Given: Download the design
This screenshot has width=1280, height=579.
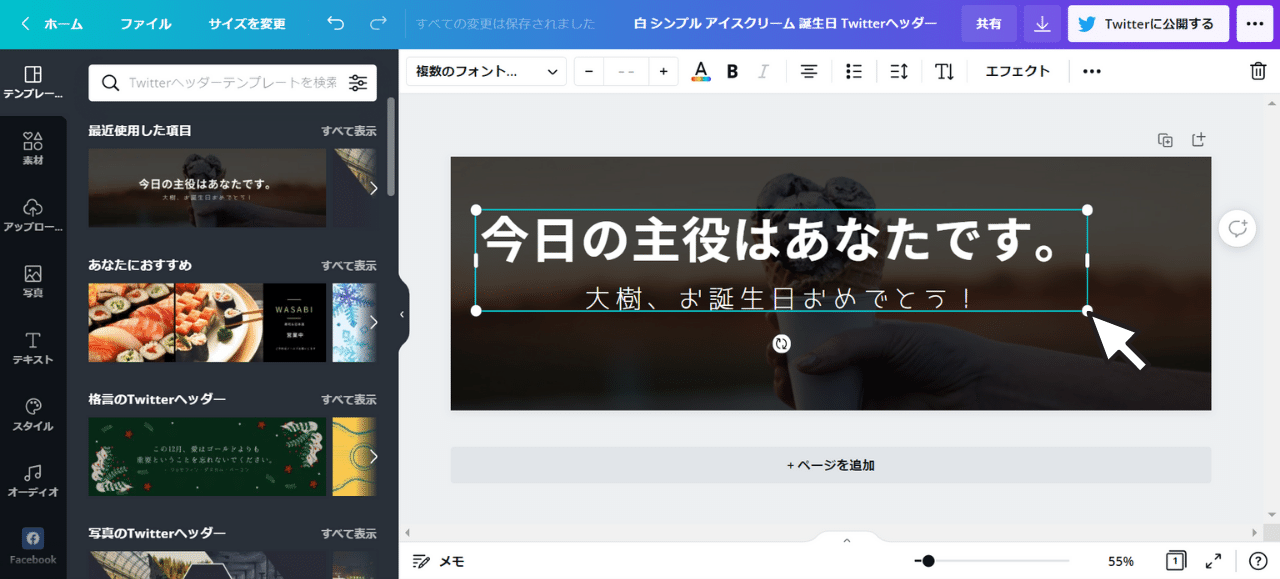Looking at the screenshot, I should [x=1042, y=24].
